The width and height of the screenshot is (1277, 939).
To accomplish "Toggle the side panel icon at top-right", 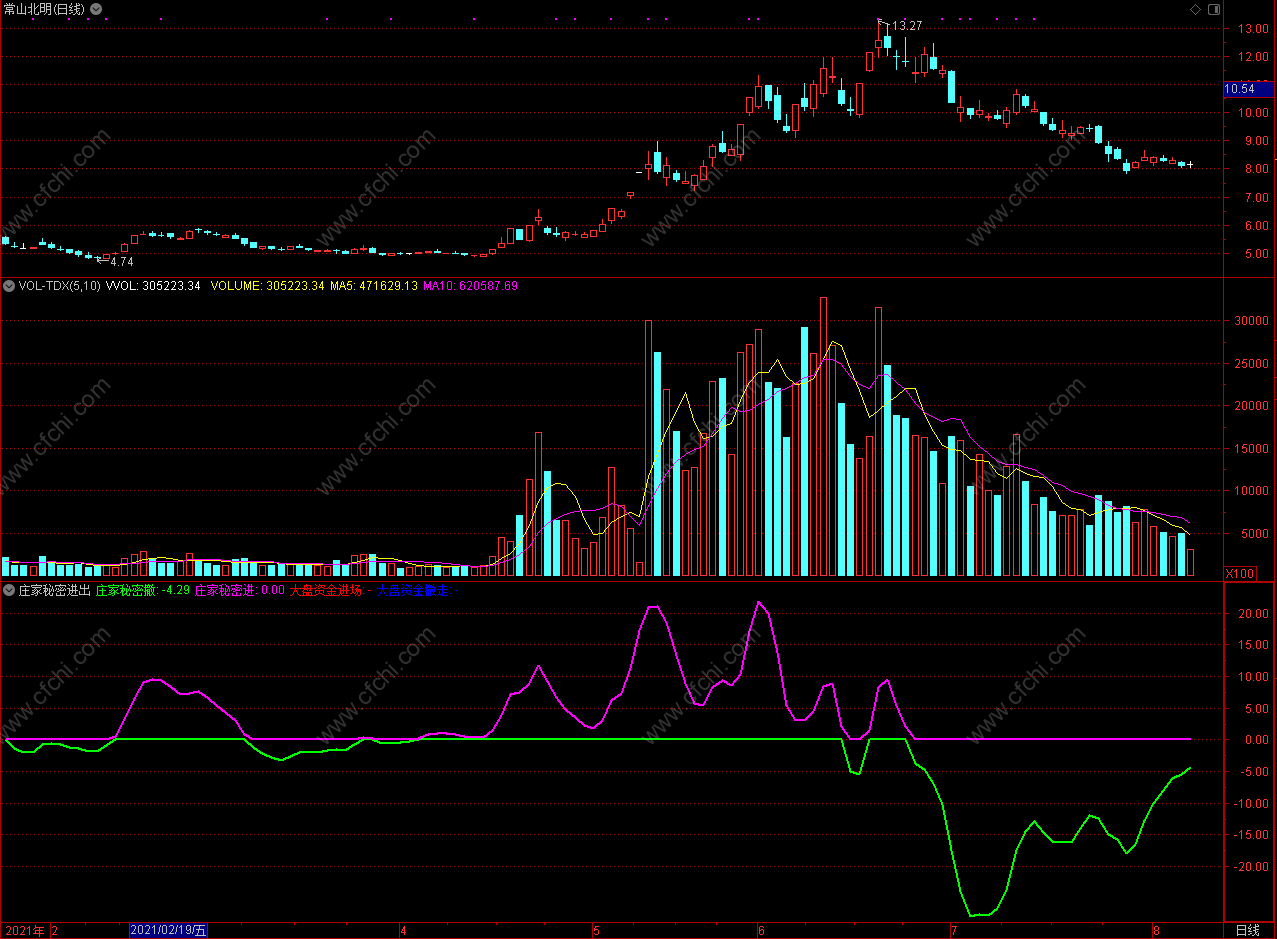I will 1214,9.
